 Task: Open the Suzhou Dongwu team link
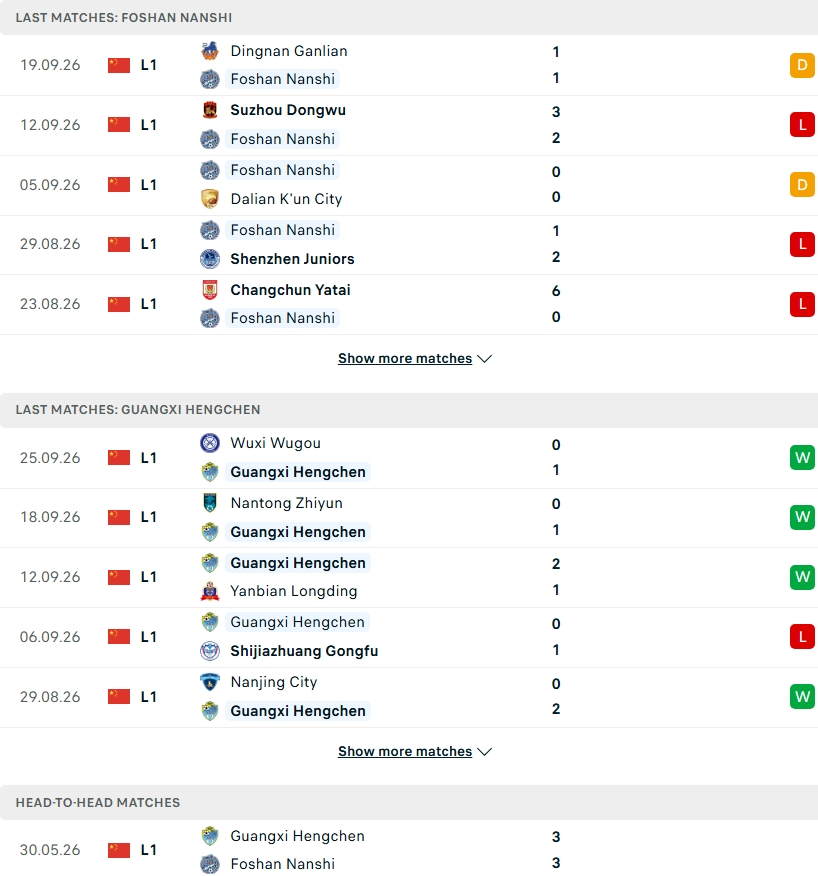(288, 110)
